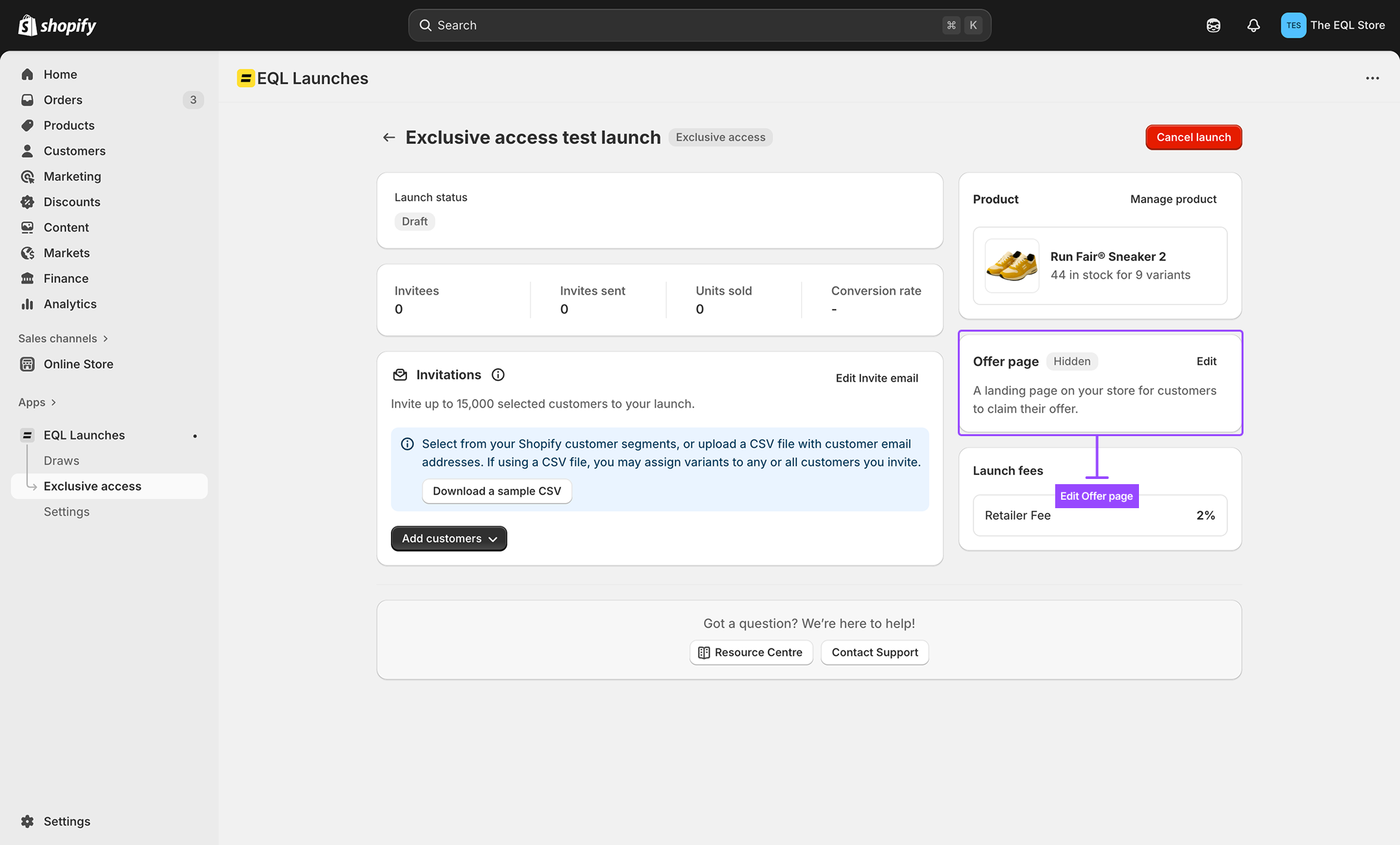This screenshot has height=845, width=1400.
Task: Click the yellow EQL Launches header logo
Action: point(245,78)
